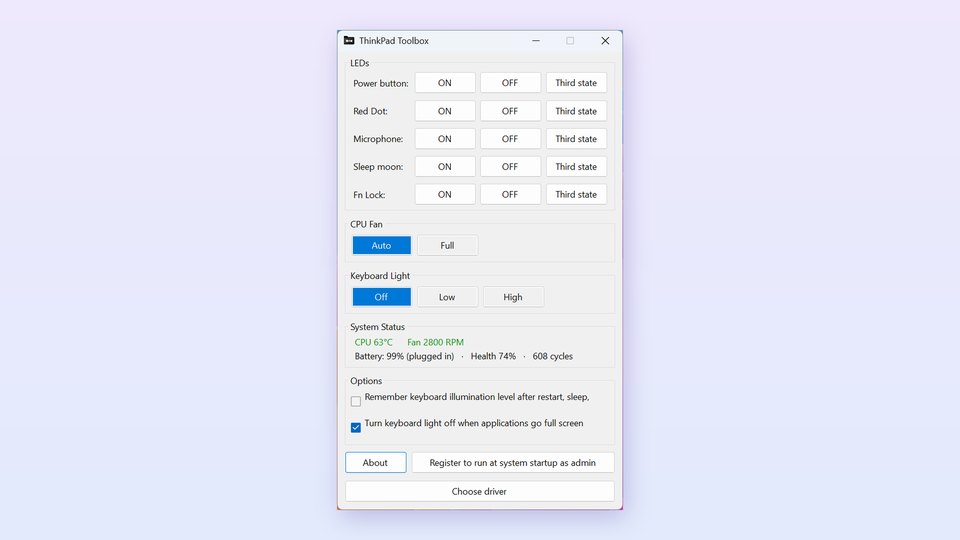The image size is (960, 540).
Task: Minimize the ThinkPad Toolbox window
Action: click(x=536, y=40)
